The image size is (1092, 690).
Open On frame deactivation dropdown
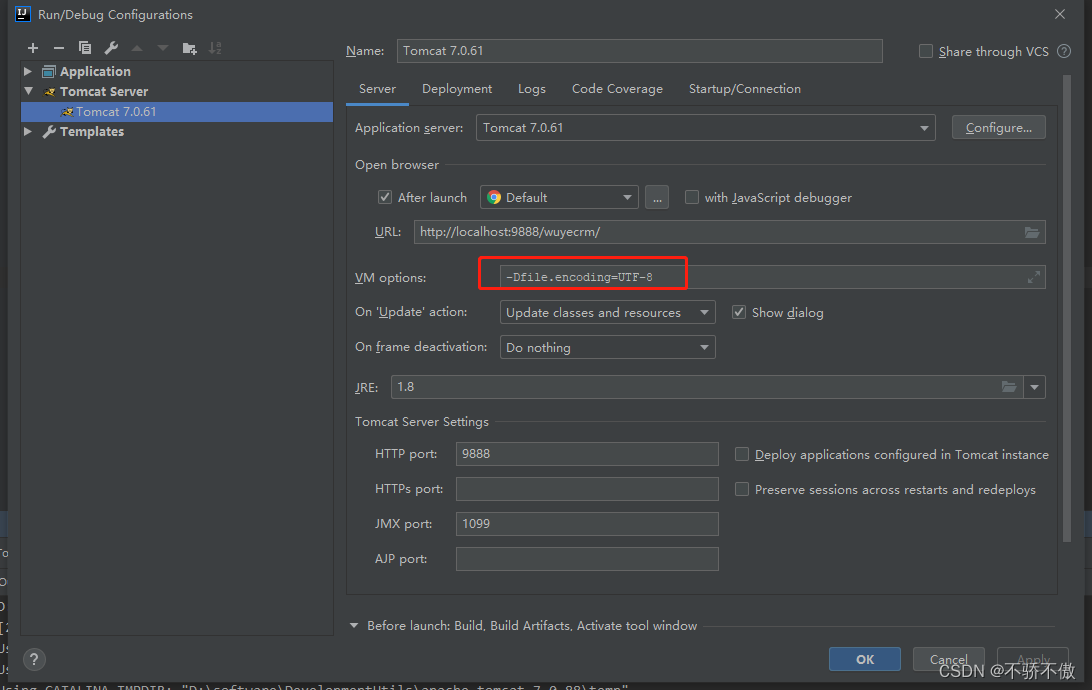point(607,347)
